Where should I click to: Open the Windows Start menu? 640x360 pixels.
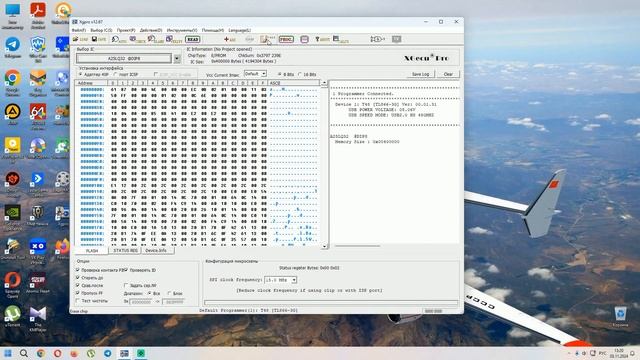[x=7, y=353]
